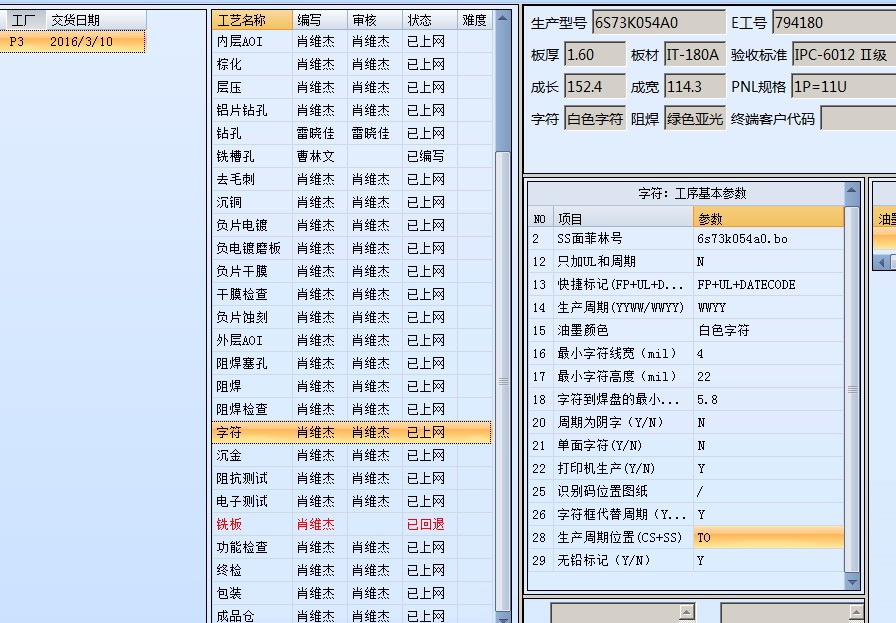Select the 外层AOI process row
896x623 pixels.
351,340
